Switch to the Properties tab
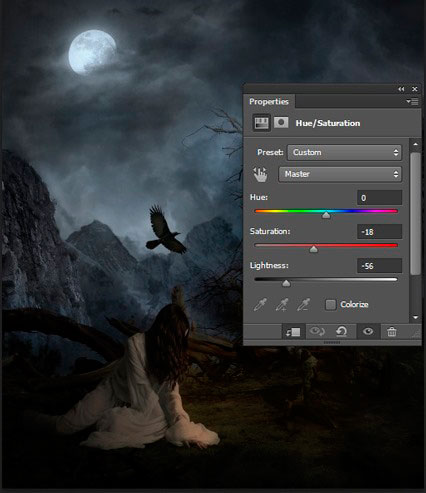 coord(269,101)
